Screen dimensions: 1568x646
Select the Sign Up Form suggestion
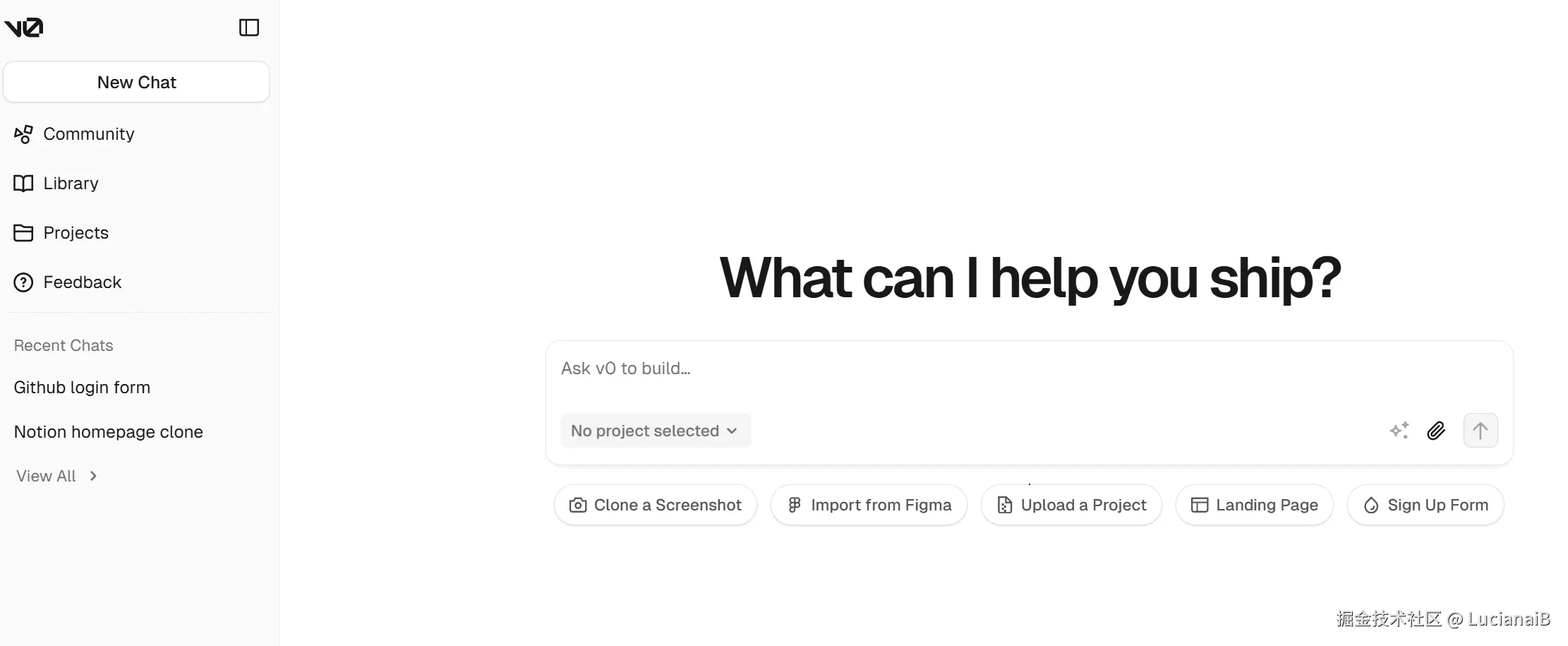pyautogui.click(x=1425, y=505)
